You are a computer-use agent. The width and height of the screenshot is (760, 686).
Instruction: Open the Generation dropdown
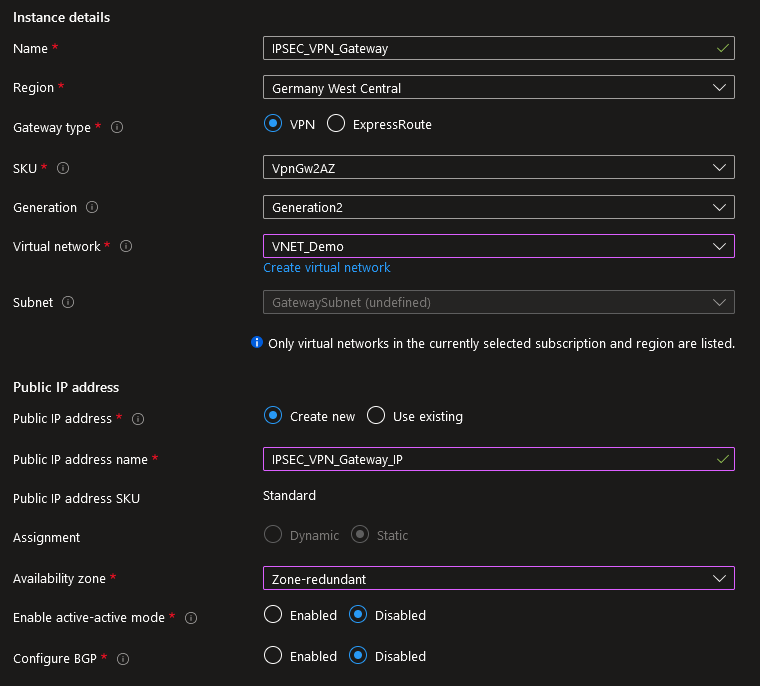click(x=498, y=207)
